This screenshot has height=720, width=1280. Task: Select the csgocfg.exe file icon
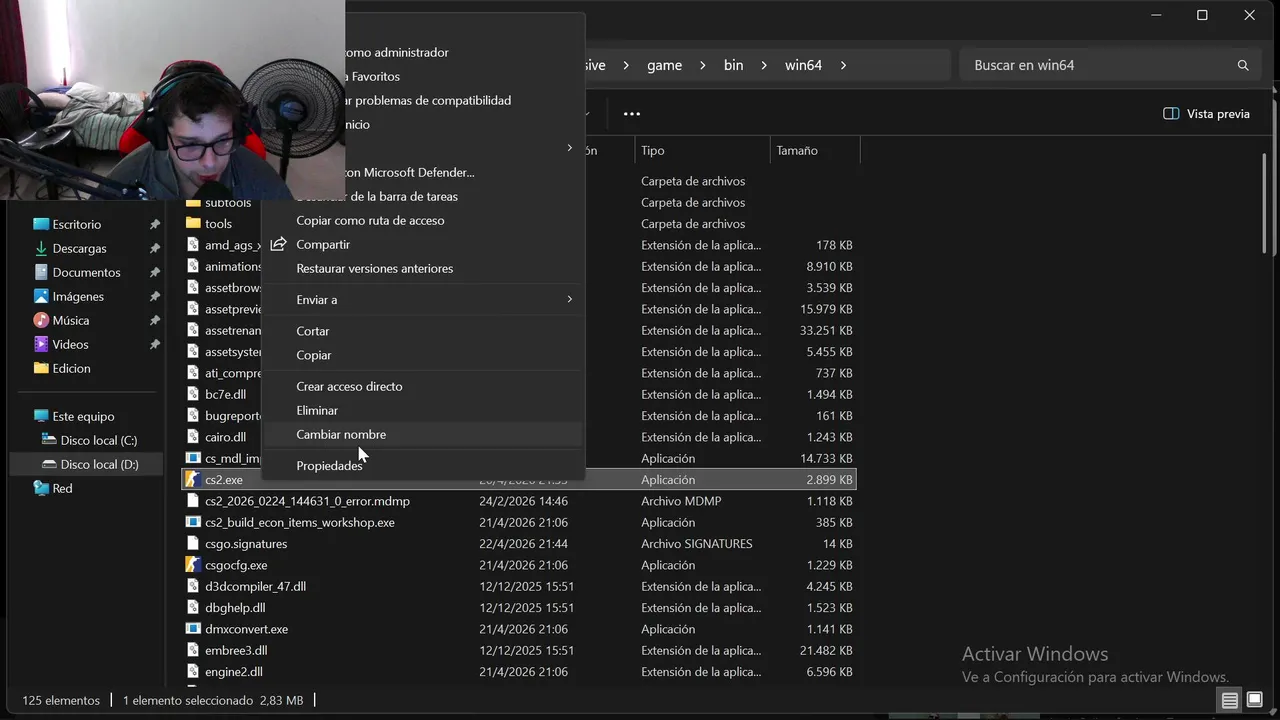click(193, 565)
